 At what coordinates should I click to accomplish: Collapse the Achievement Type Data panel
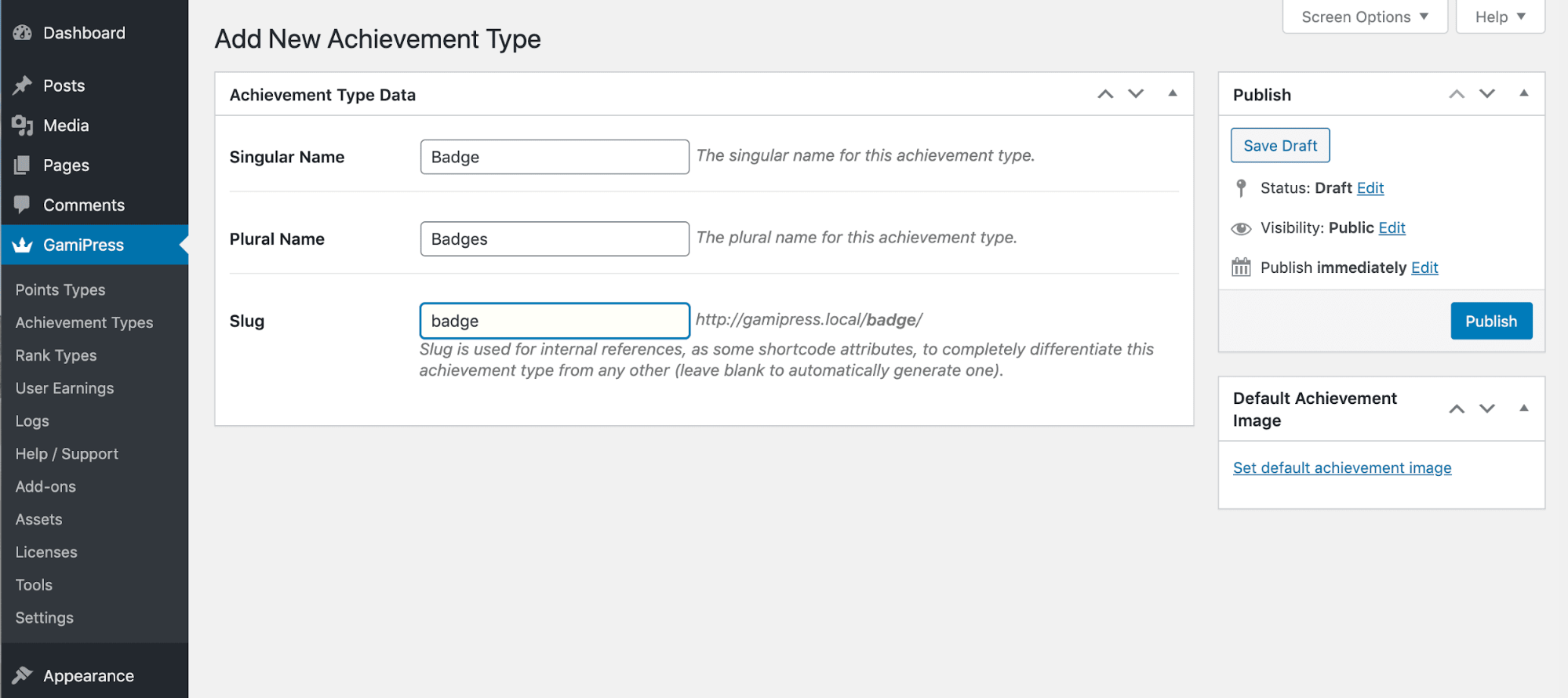1173,93
